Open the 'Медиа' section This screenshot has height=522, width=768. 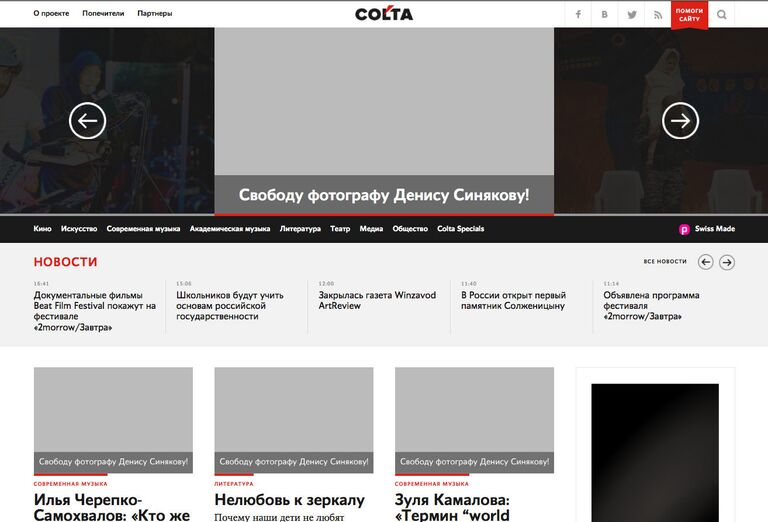(x=371, y=229)
